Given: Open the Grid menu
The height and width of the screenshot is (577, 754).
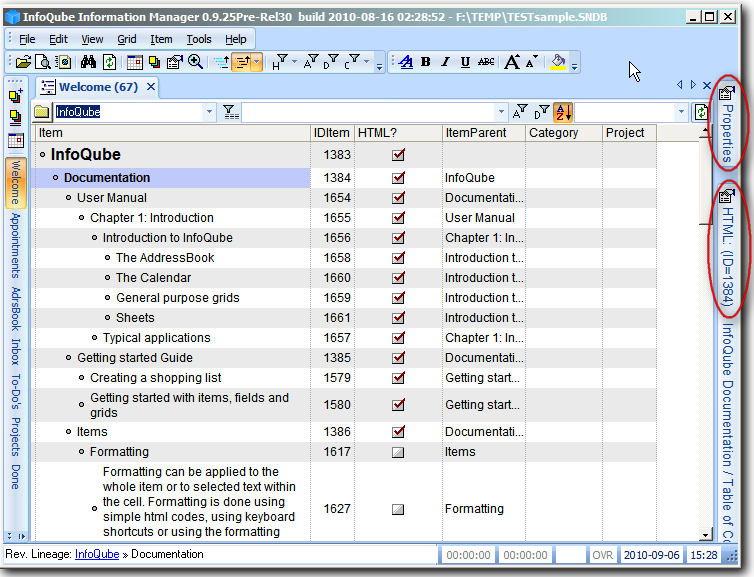Looking at the screenshot, I should (x=126, y=39).
